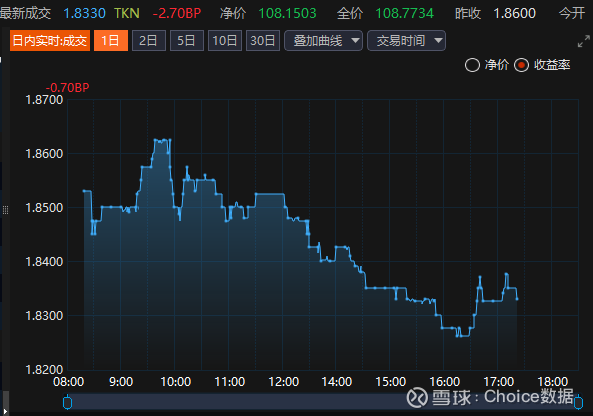Click the 1.8300 y-axis label
Screen dimensions: 593x416
pyautogui.click(x=44, y=316)
